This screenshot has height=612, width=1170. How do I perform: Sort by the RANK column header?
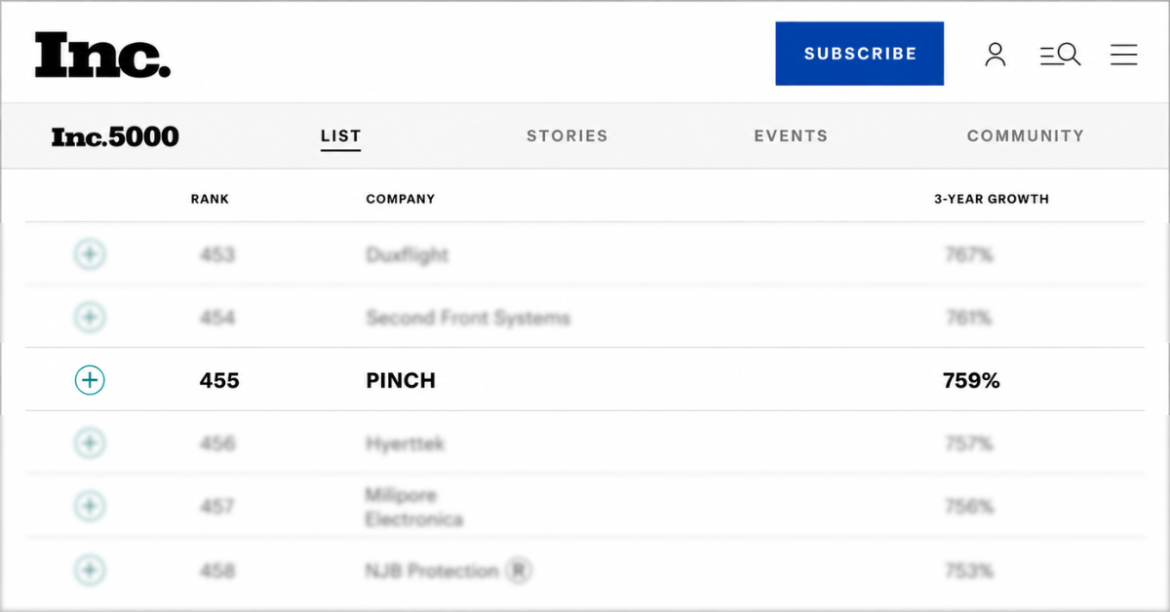coord(210,199)
